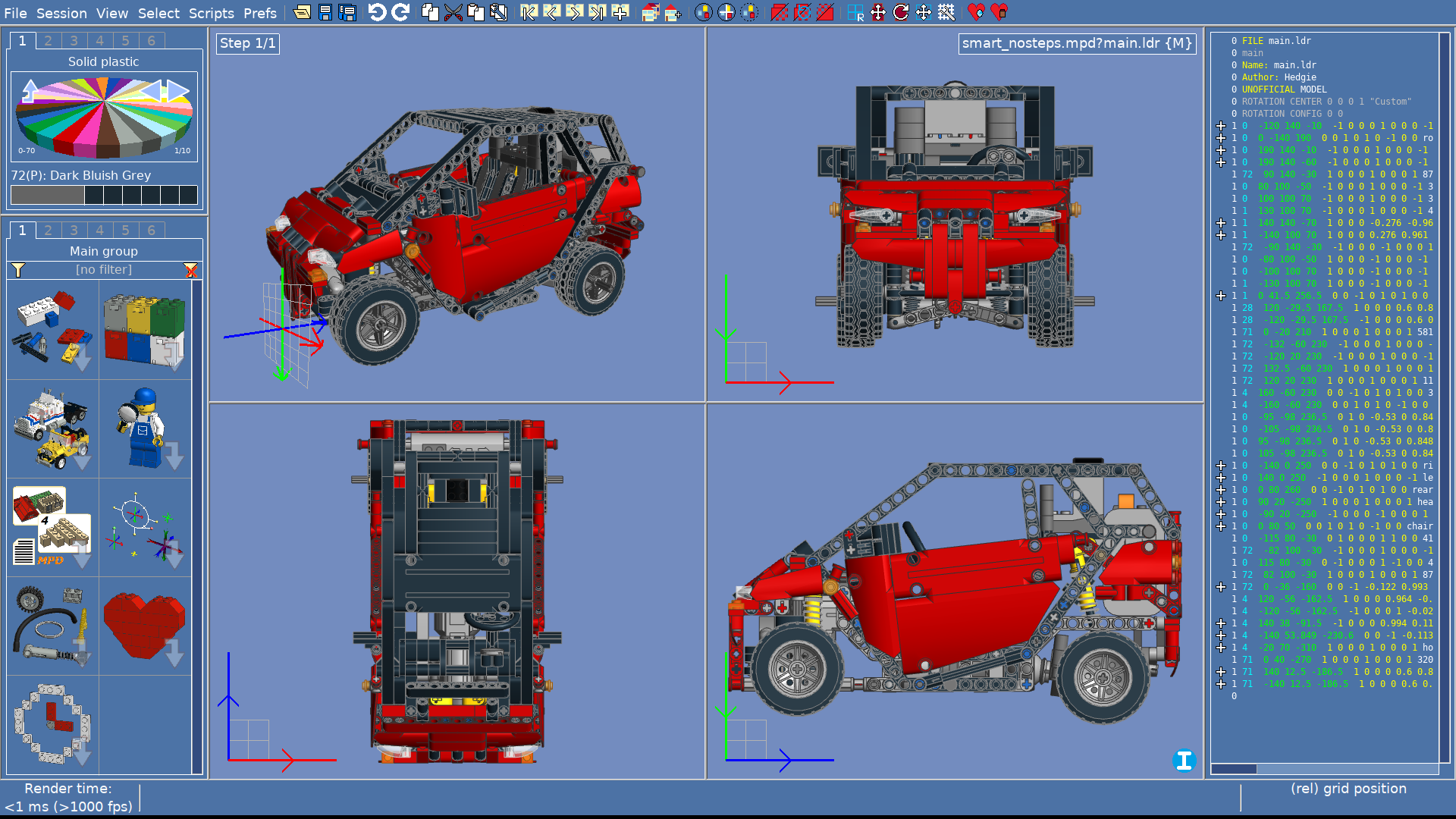Toggle the blue I info icon
The width and height of the screenshot is (1456, 819).
tap(1184, 761)
